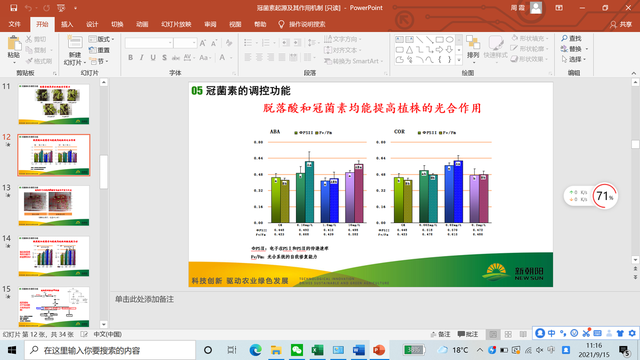Click Comments (批注) in status bar
Screen dimensions: 640x360
tap(468, 334)
